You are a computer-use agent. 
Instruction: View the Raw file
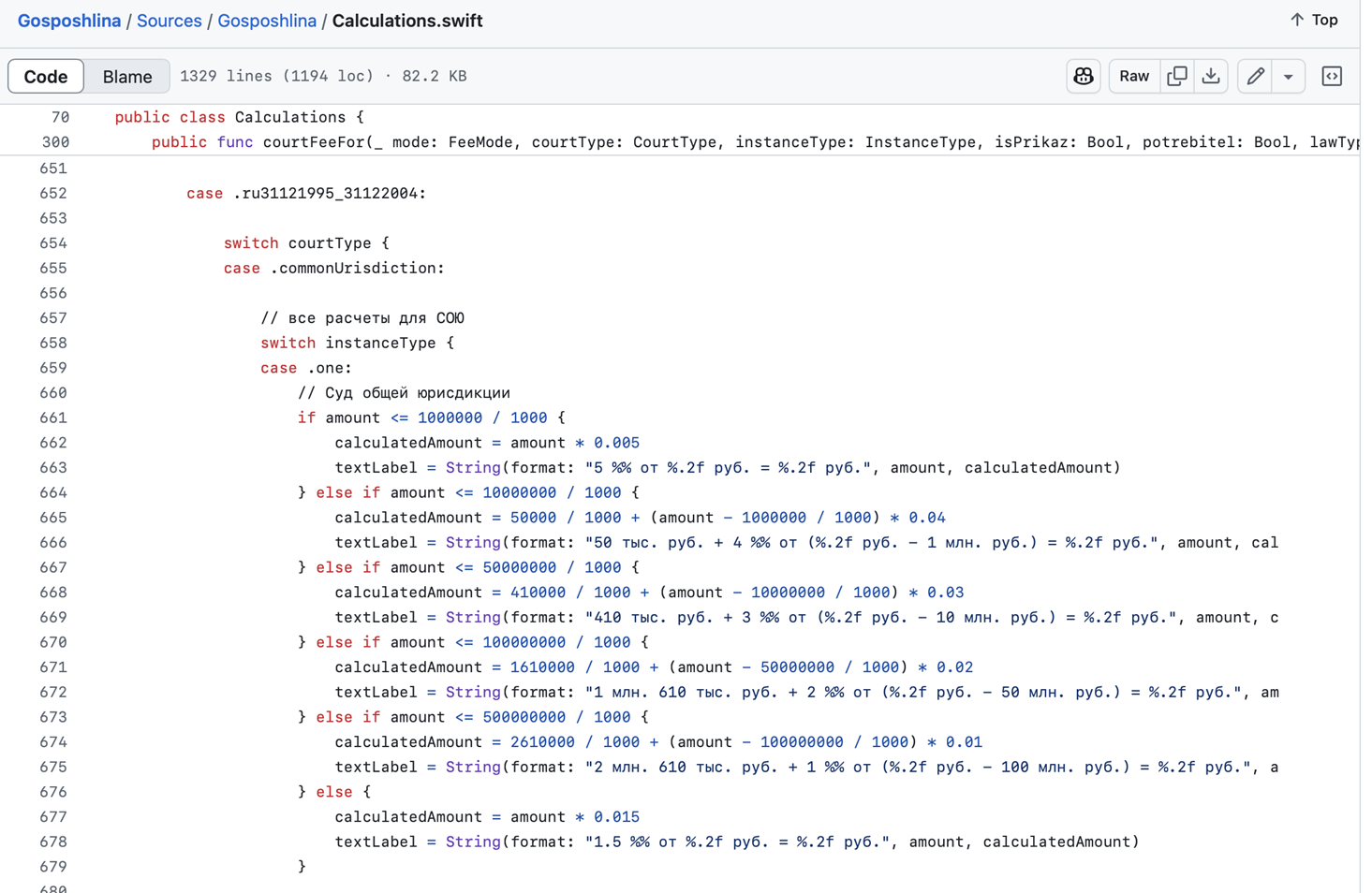coord(1134,76)
